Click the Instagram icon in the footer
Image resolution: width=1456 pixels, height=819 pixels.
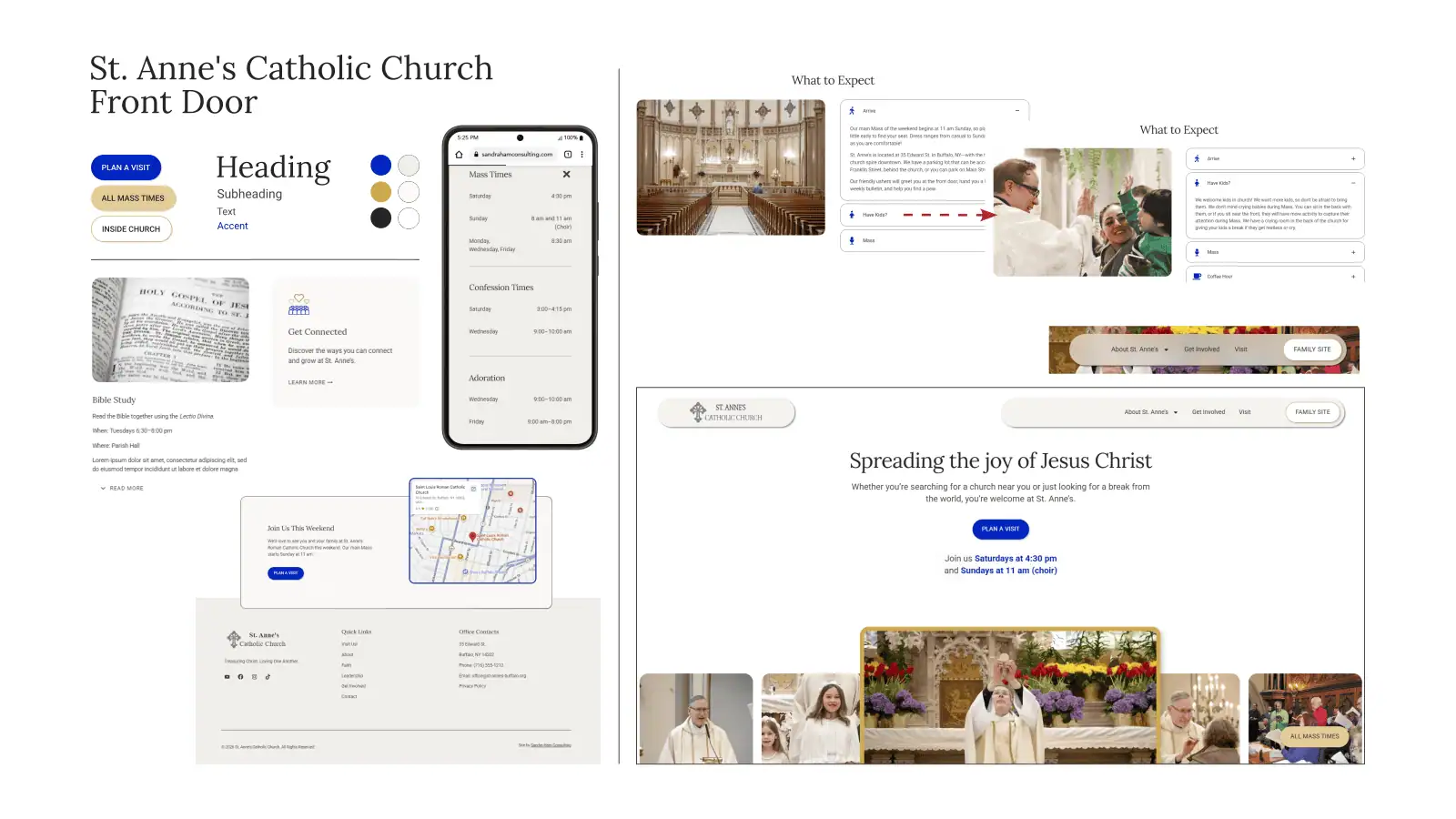(254, 676)
